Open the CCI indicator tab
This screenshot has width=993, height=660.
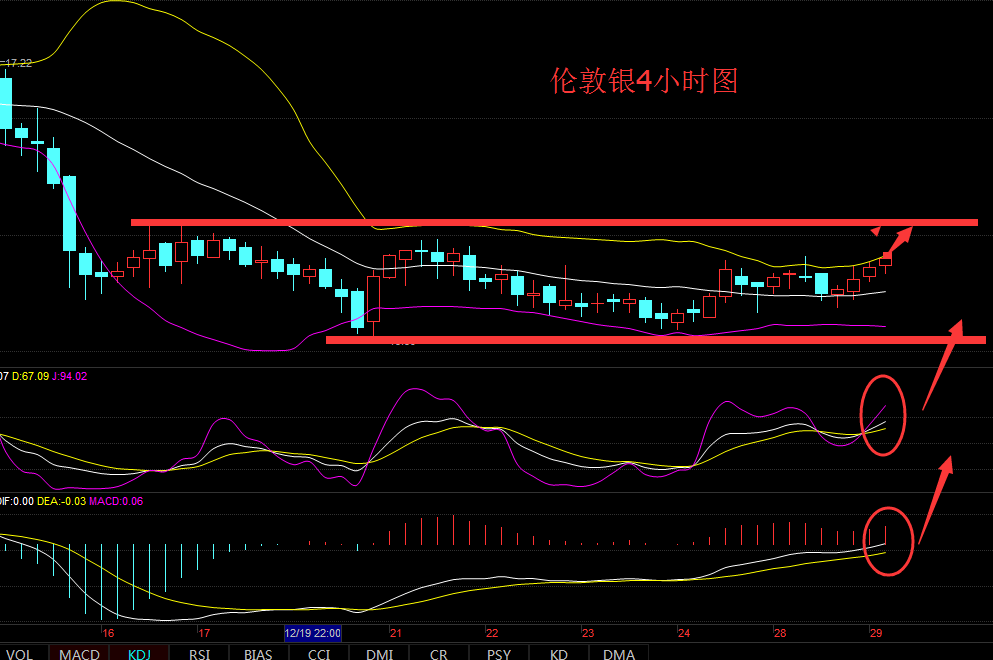click(319, 653)
